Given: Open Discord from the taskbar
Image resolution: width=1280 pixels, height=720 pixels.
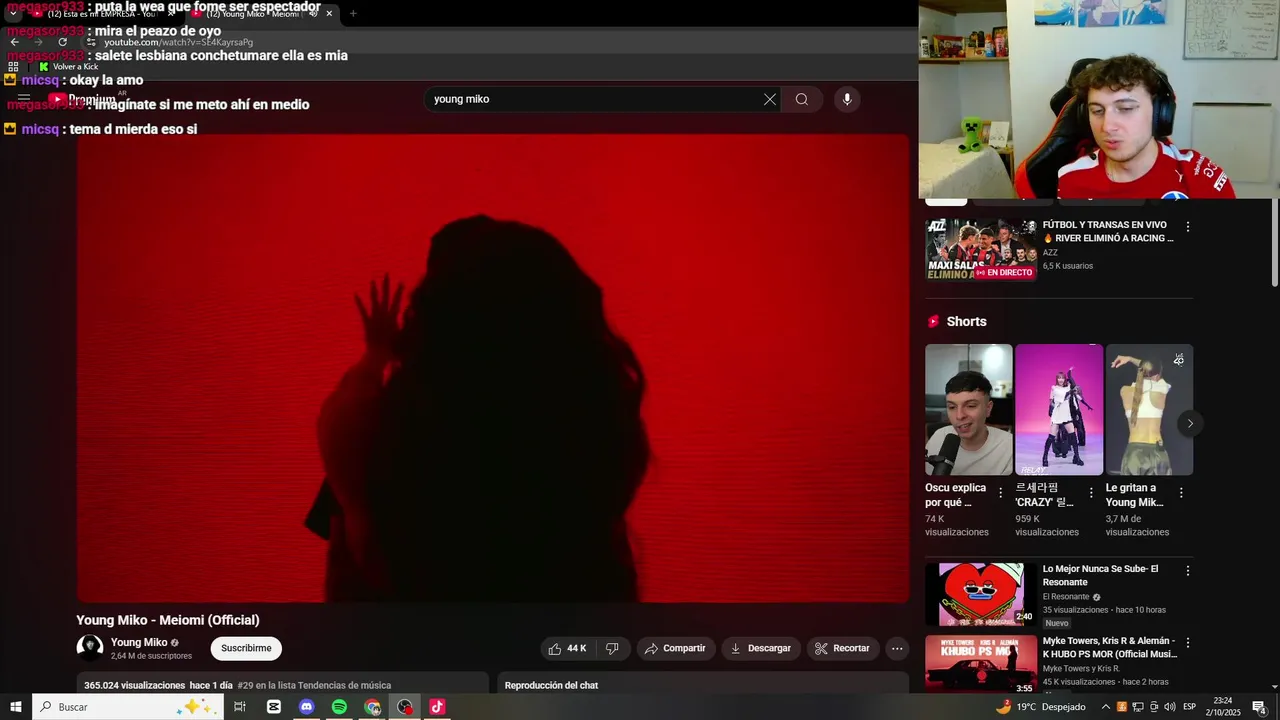Looking at the screenshot, I should (x=307, y=707).
